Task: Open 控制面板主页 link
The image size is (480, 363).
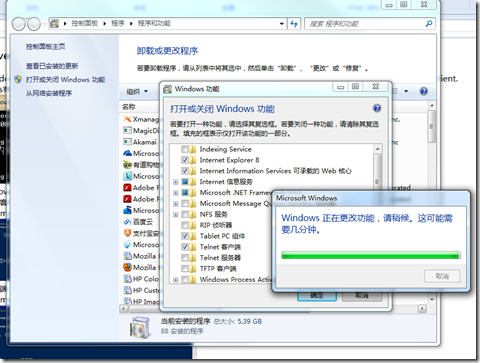Action: 45,47
